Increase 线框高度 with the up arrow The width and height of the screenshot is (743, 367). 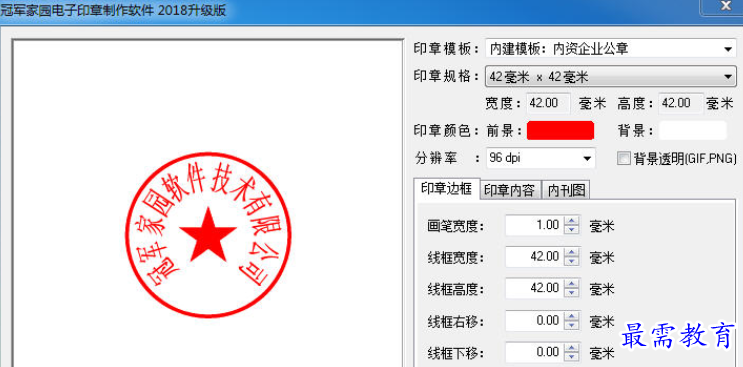pyautogui.click(x=572, y=283)
